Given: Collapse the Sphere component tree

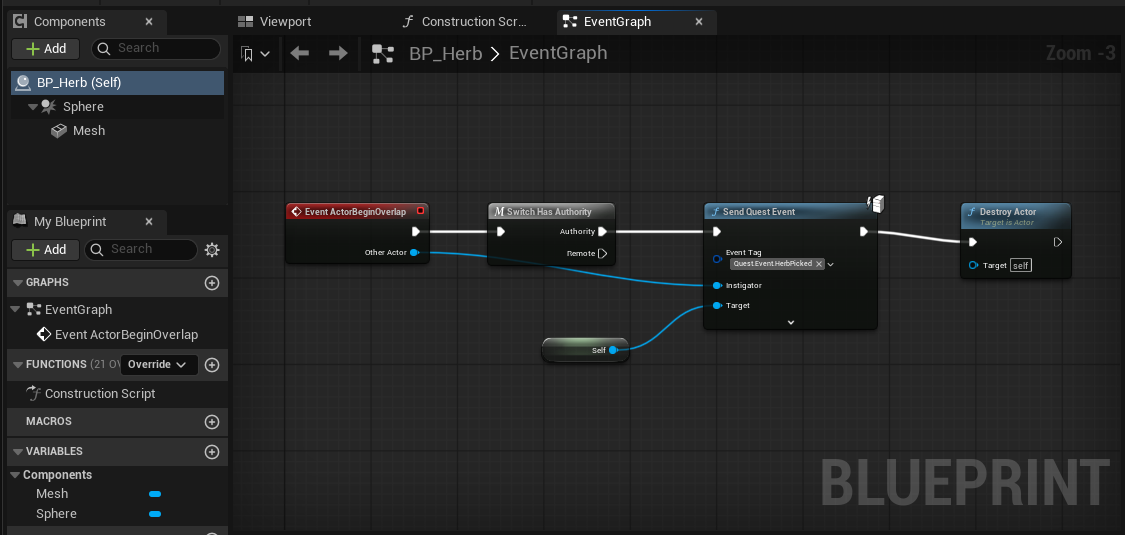Looking at the screenshot, I should tap(32, 107).
